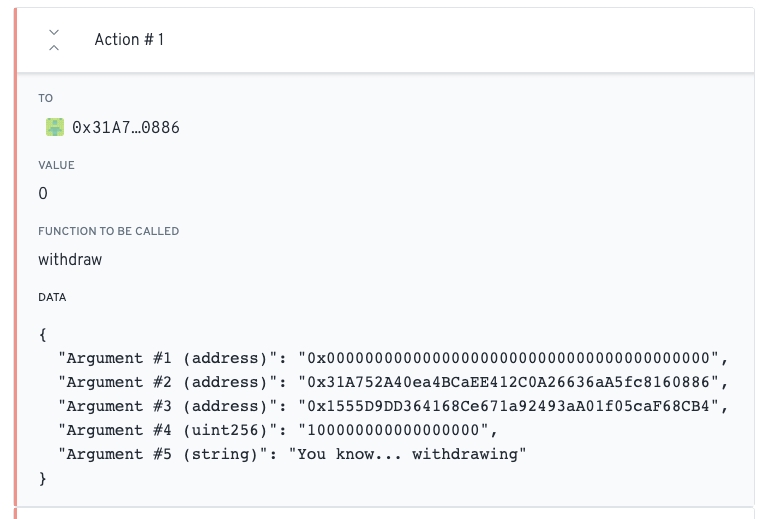Click the closing curly brace of the data
Viewport: 766px width, 519px height.
42,478
